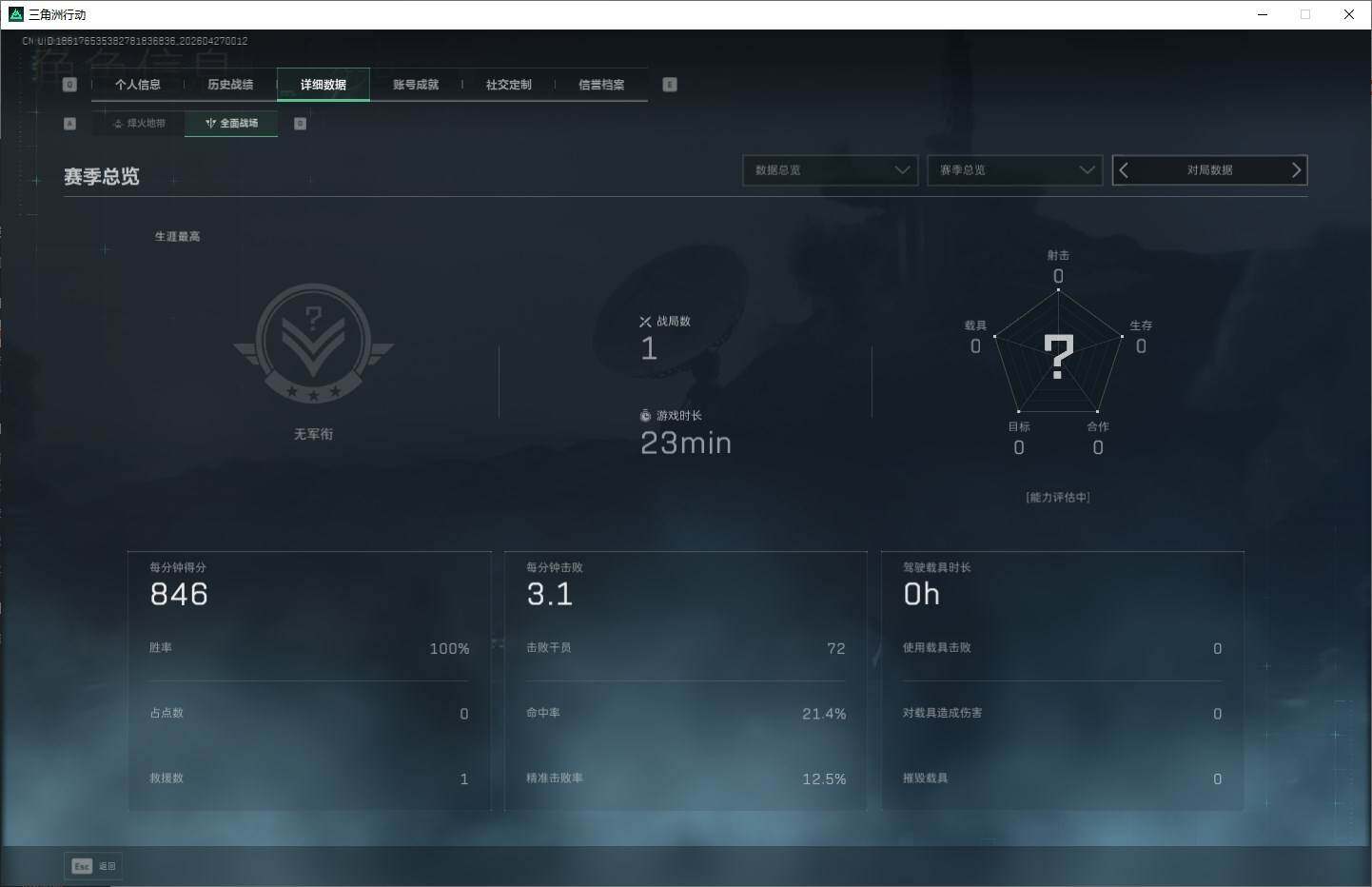Click the question mark in the radar chart
Viewport: 1372px width, 887px height.
point(1058,357)
